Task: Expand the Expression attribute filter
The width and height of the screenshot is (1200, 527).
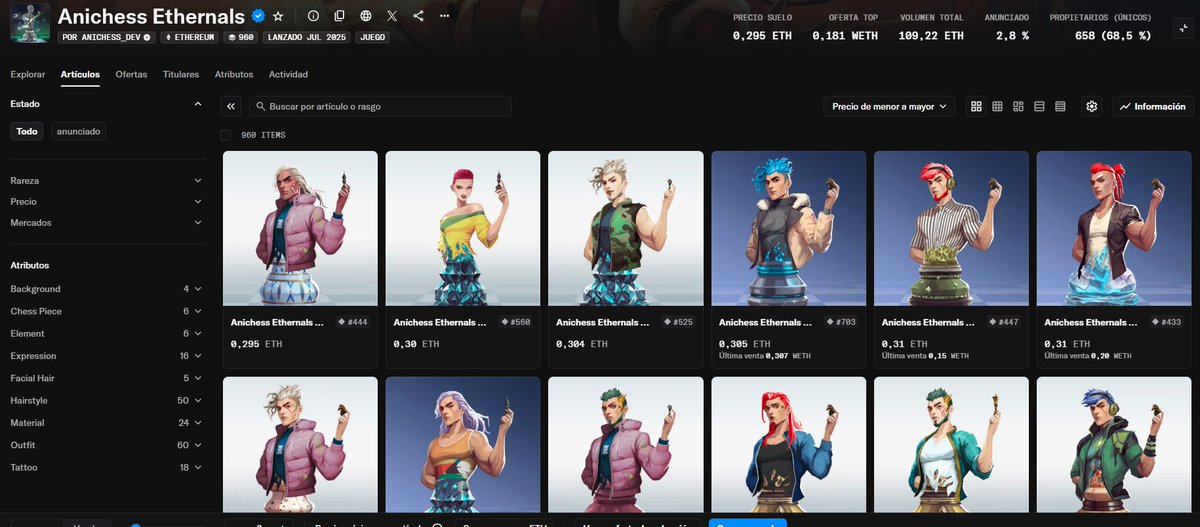Action: 106,356
